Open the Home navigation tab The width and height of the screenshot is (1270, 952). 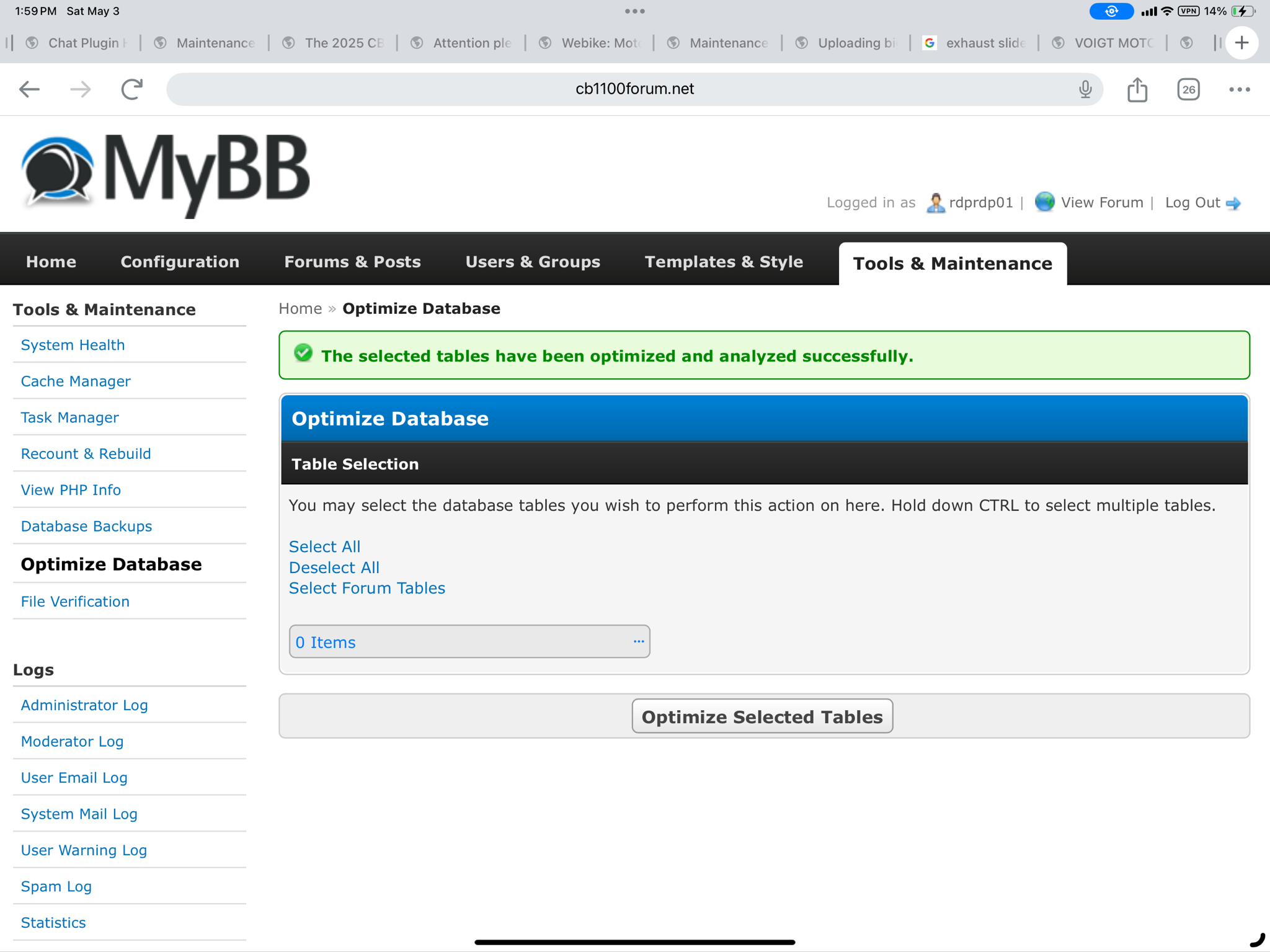click(51, 262)
